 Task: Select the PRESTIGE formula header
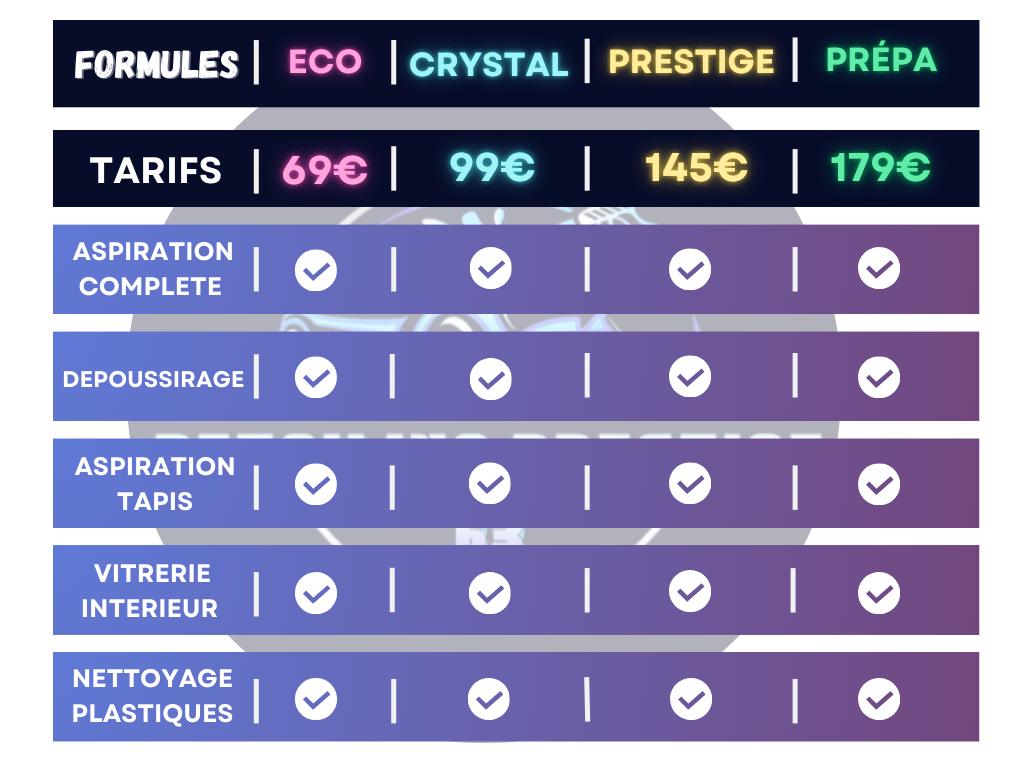click(691, 62)
